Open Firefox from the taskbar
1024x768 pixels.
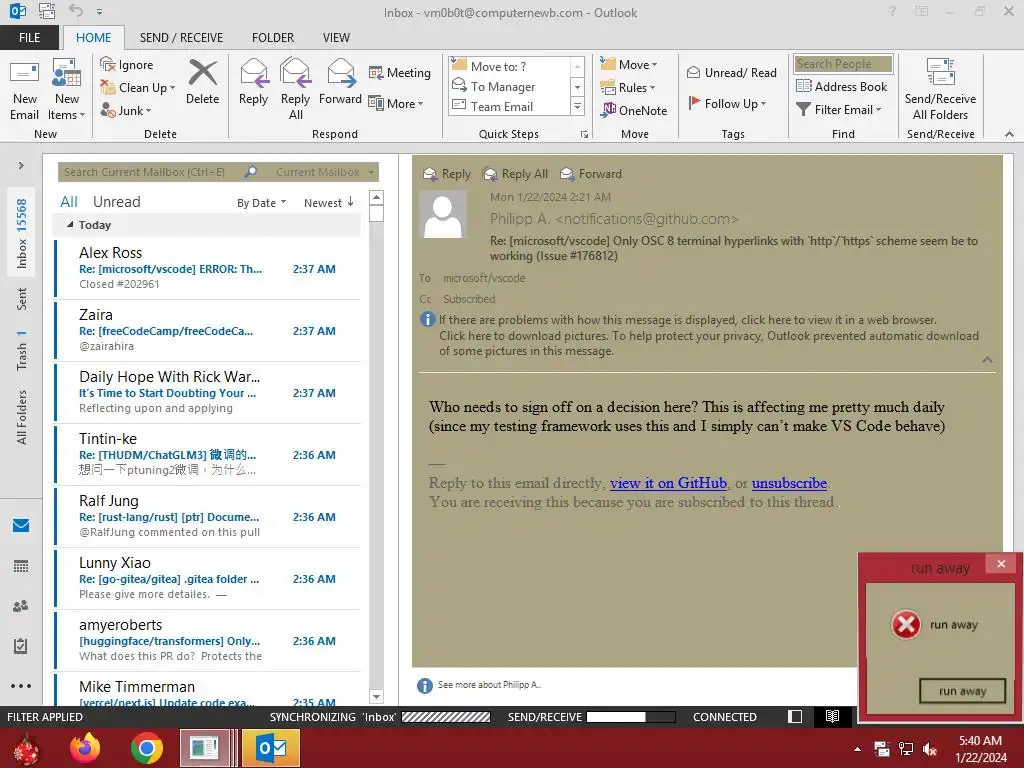pos(85,748)
